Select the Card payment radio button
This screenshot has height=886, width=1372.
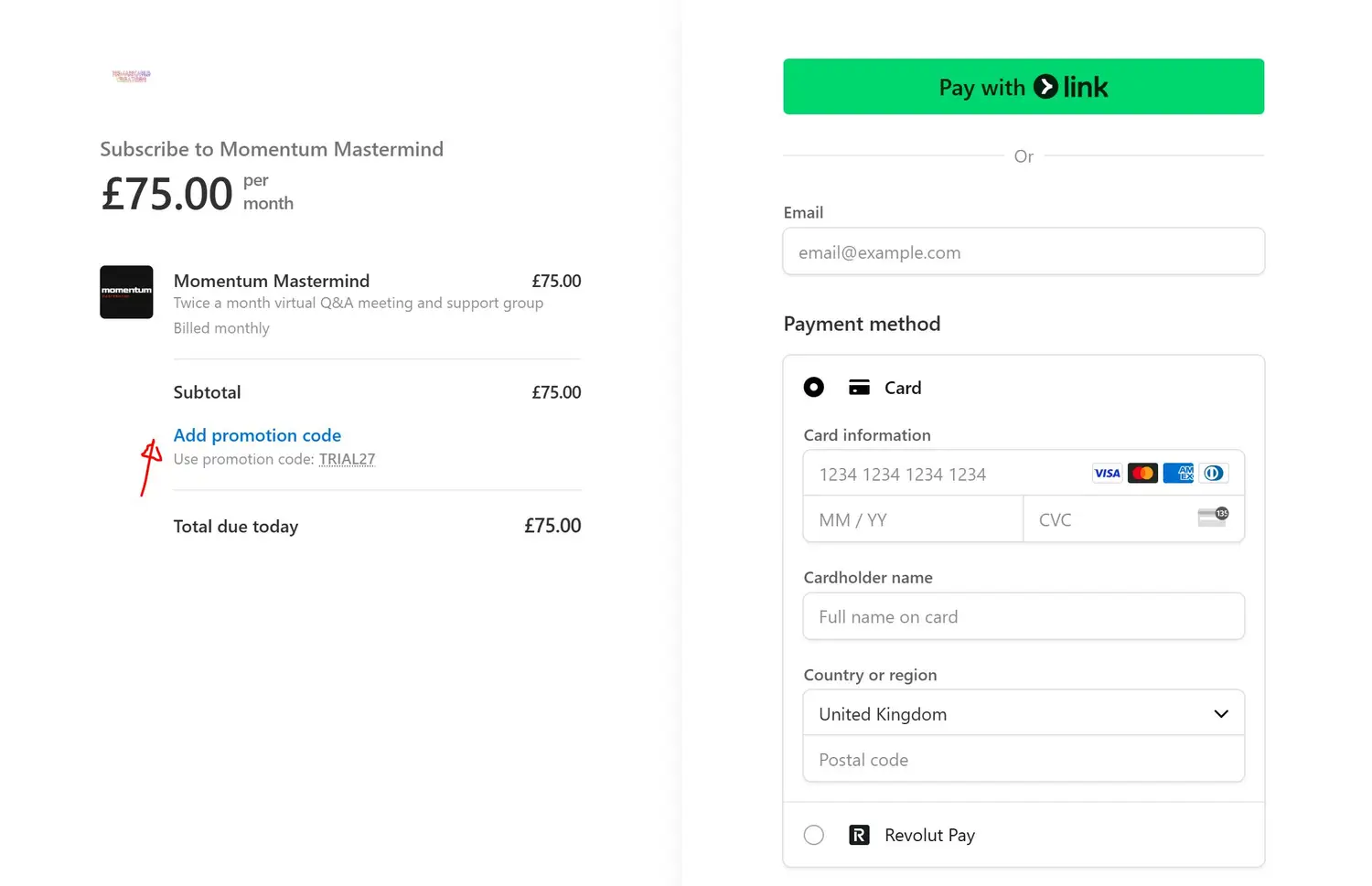click(813, 388)
